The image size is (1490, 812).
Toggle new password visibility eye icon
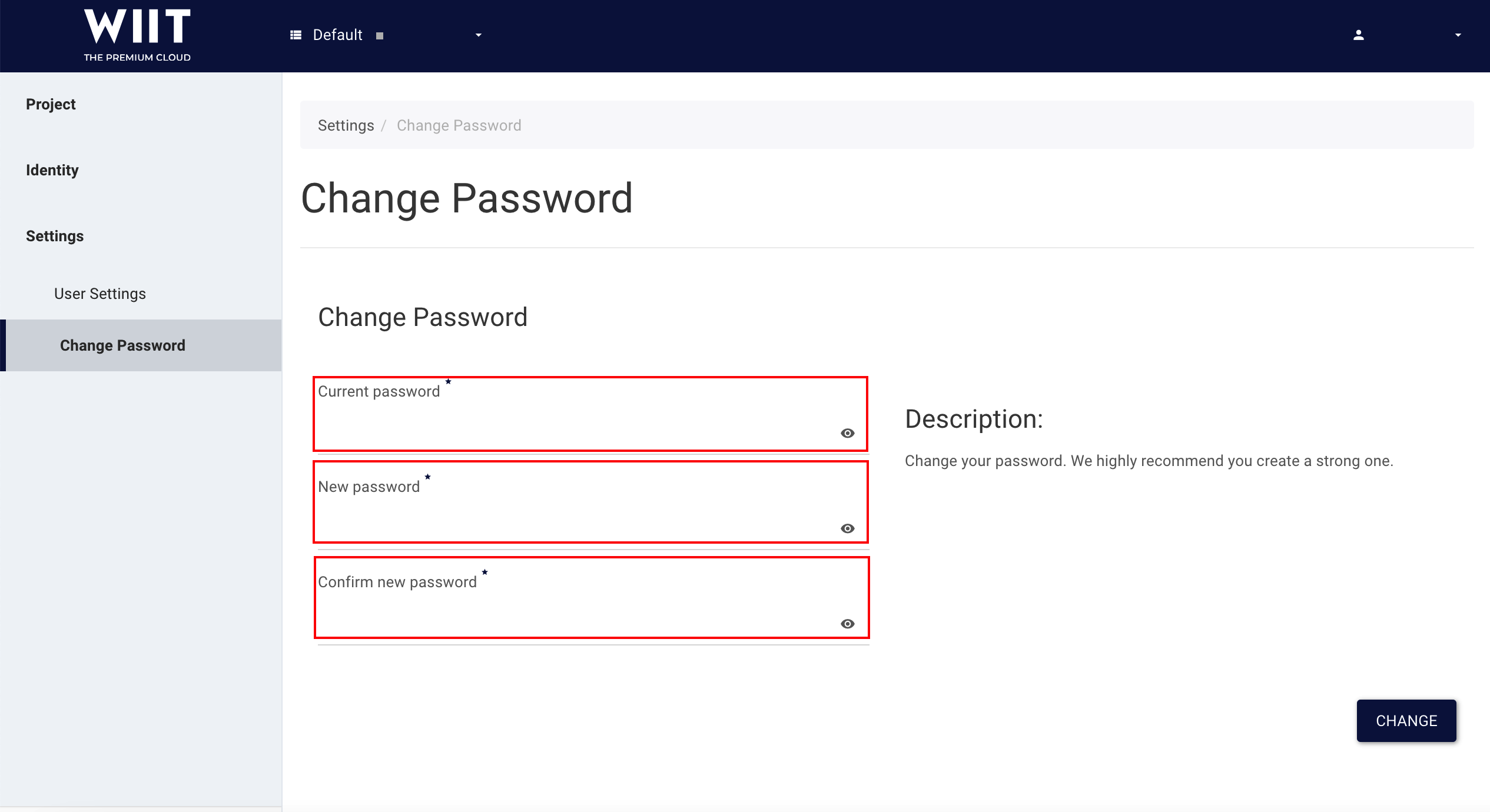pyautogui.click(x=848, y=529)
